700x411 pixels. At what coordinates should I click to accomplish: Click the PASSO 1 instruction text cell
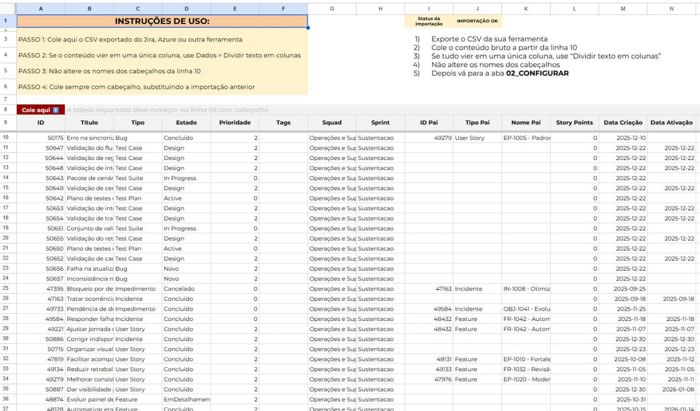click(x=162, y=37)
